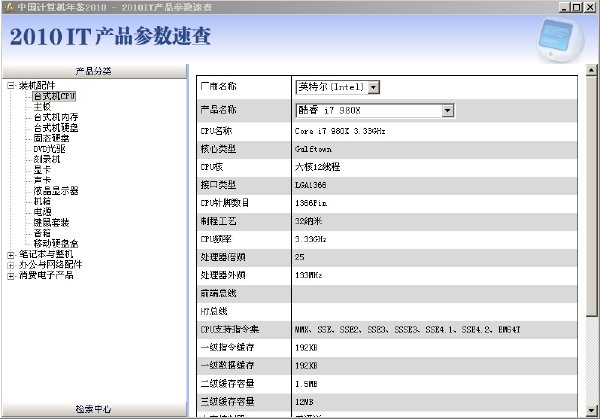The width and height of the screenshot is (600, 419).
Task: Select 主板 in the category tree
Action: (42, 107)
